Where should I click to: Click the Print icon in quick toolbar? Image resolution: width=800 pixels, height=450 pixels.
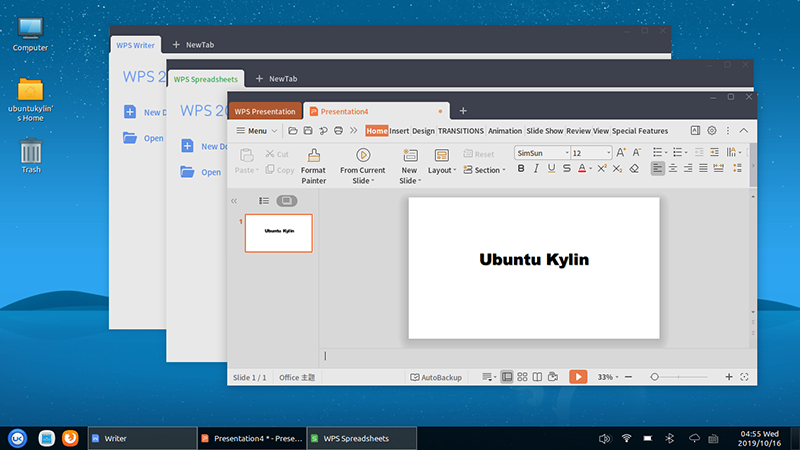tap(338, 131)
